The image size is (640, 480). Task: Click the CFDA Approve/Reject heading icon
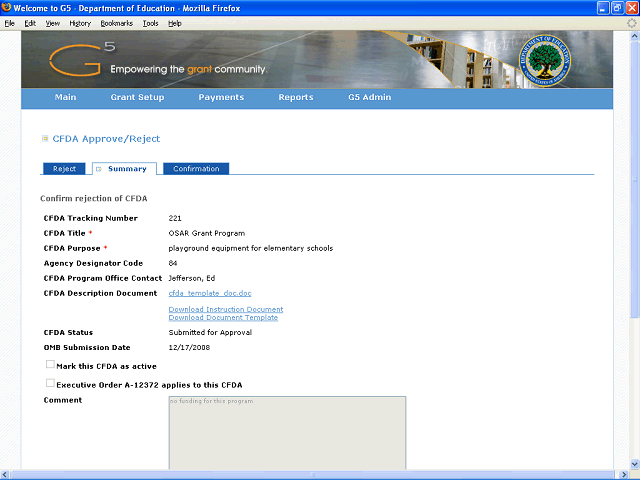pyautogui.click(x=45, y=139)
